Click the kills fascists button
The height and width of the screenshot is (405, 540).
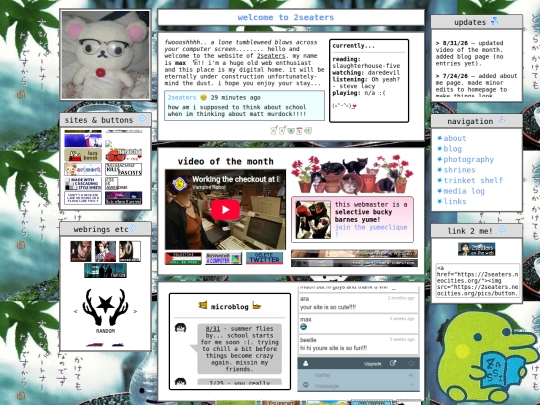pos(124,169)
